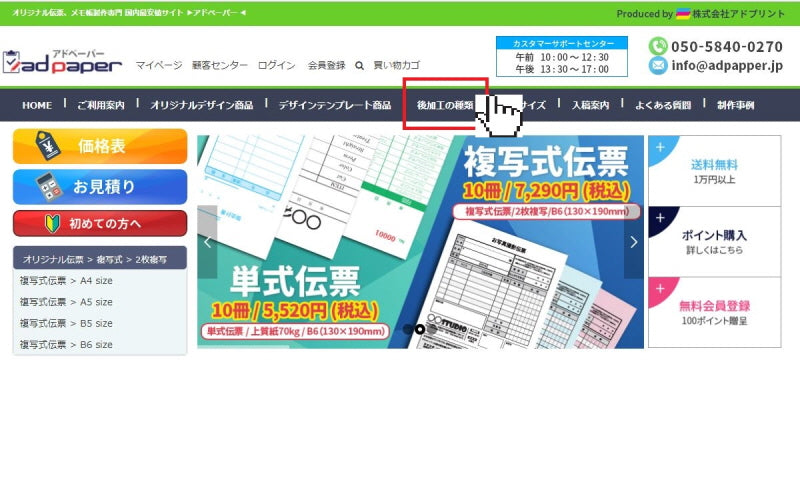The image size is (800, 480).
Task: Open 入稿案内 menu item
Action: click(590, 105)
